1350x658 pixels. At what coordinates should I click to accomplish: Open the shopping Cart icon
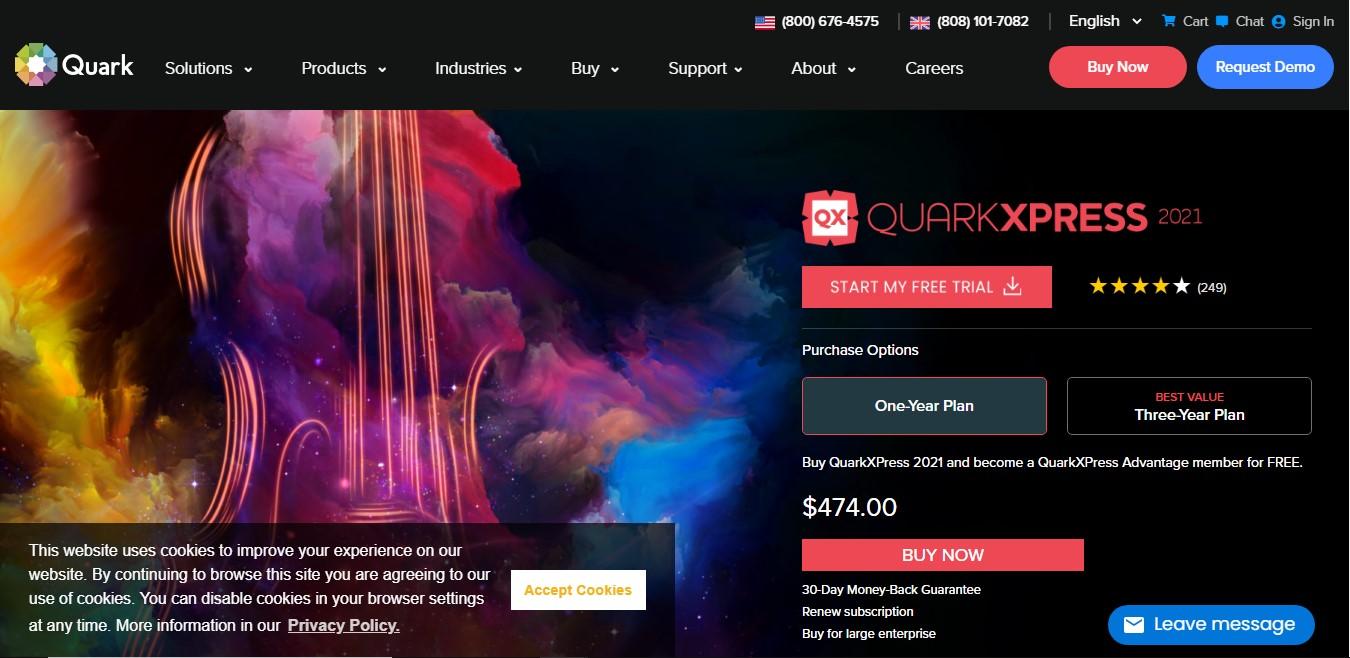pos(1168,21)
